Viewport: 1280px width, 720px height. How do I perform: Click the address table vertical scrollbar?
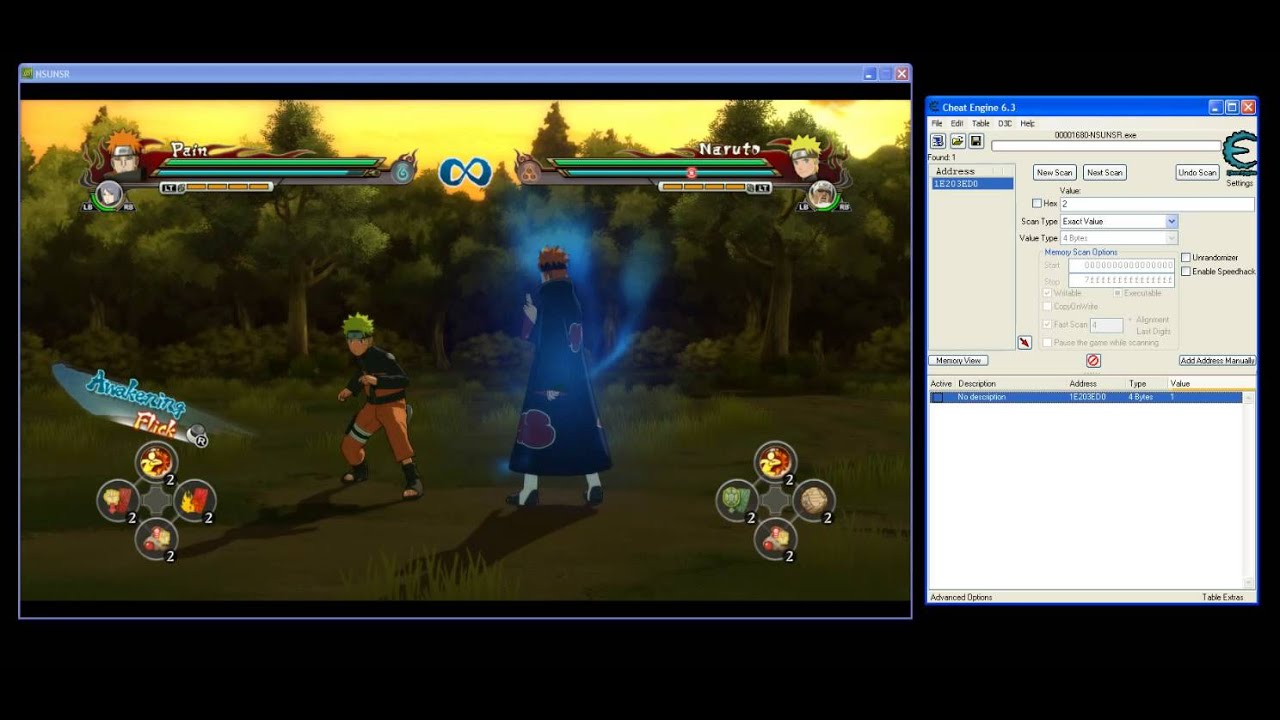[1249, 490]
